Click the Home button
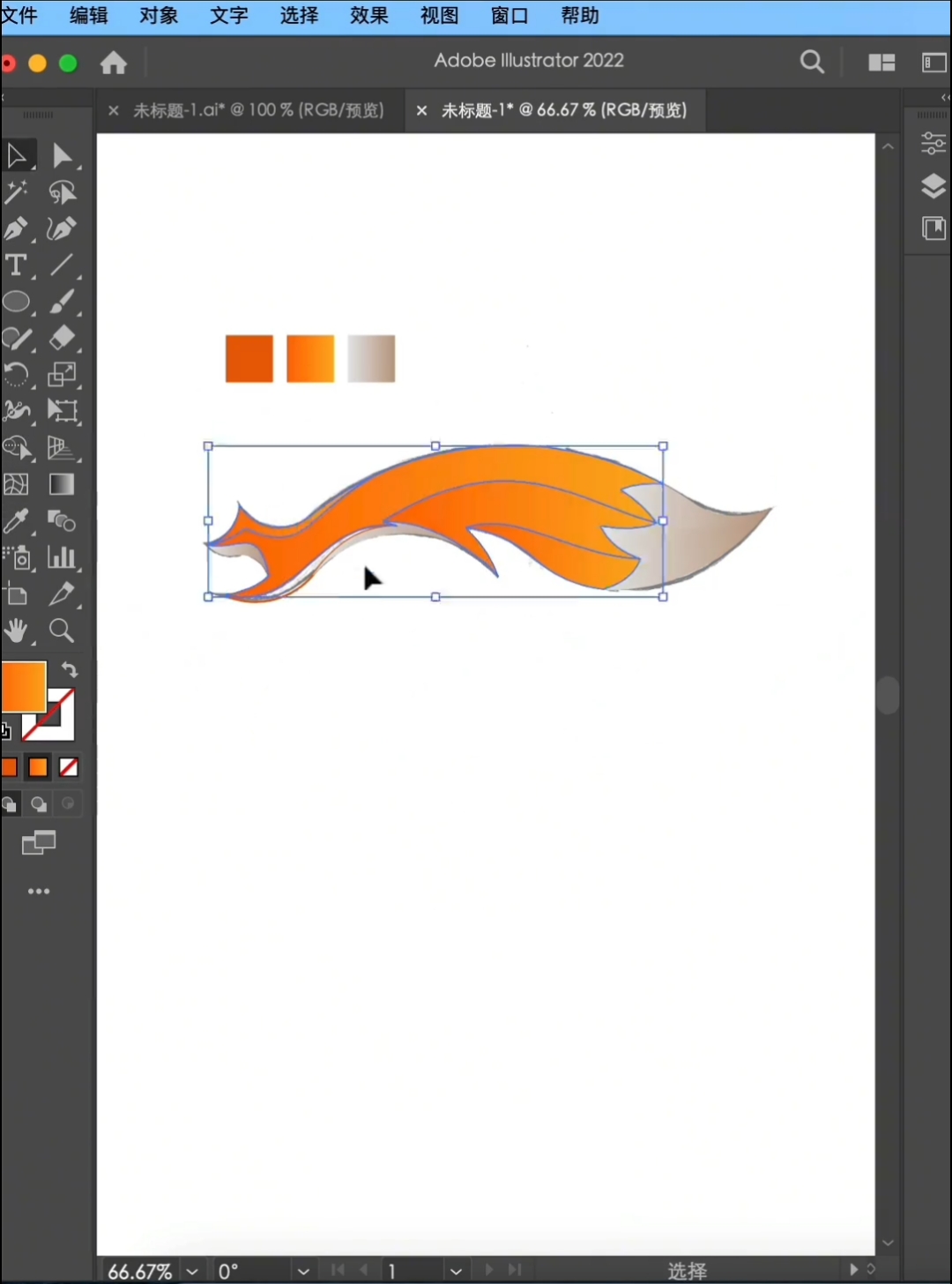Screen dimensions: 952x1284 pyautogui.click(x=114, y=63)
